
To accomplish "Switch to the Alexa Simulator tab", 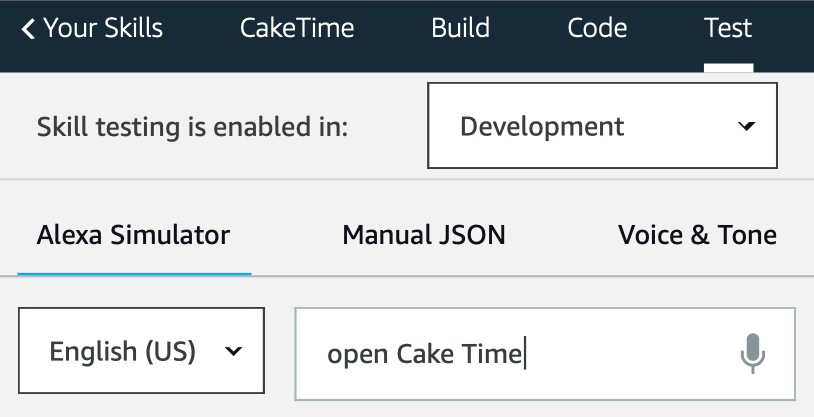I will coord(133,236).
